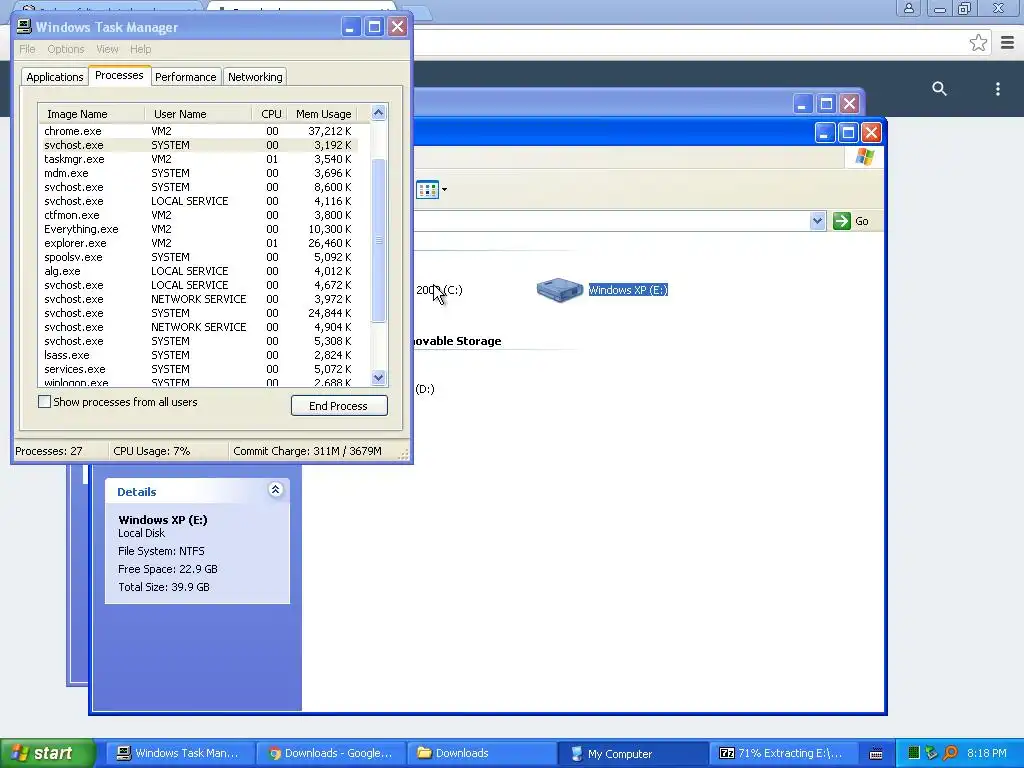Screen dimensions: 1024x768
Task: Click the green tray icon in system tray
Action: click(914, 753)
